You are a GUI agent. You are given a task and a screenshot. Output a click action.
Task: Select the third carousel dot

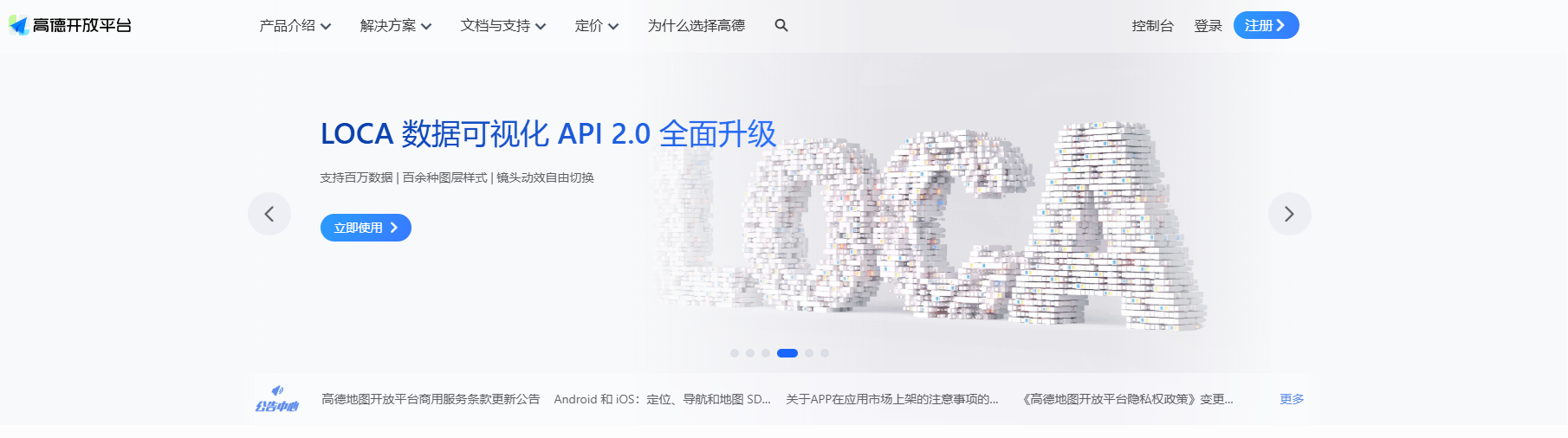766,353
